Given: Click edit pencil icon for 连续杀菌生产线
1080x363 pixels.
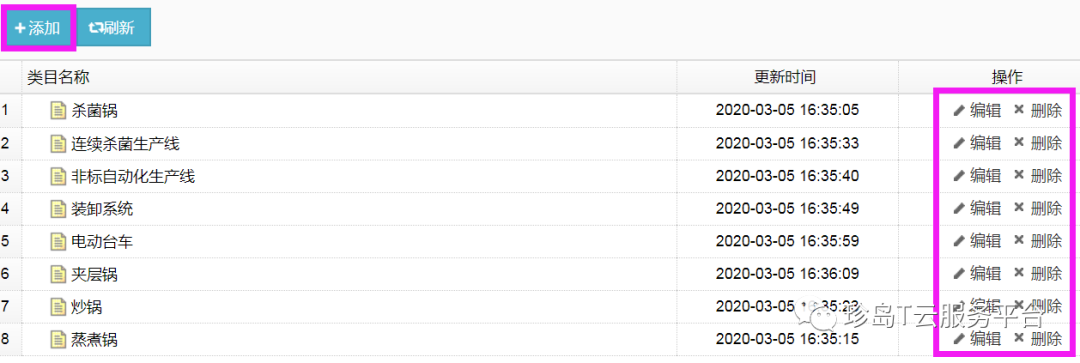Looking at the screenshot, I should (x=958, y=143).
